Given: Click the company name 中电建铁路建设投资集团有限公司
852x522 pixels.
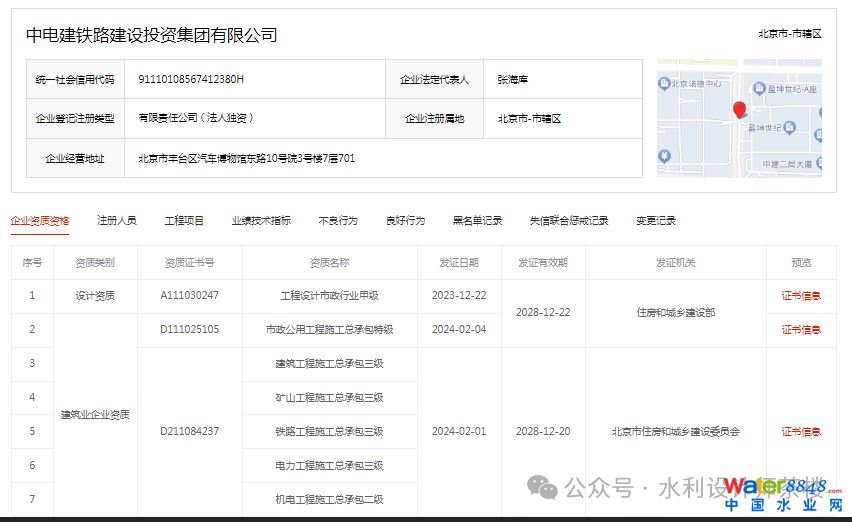Looking at the screenshot, I should point(151,35).
